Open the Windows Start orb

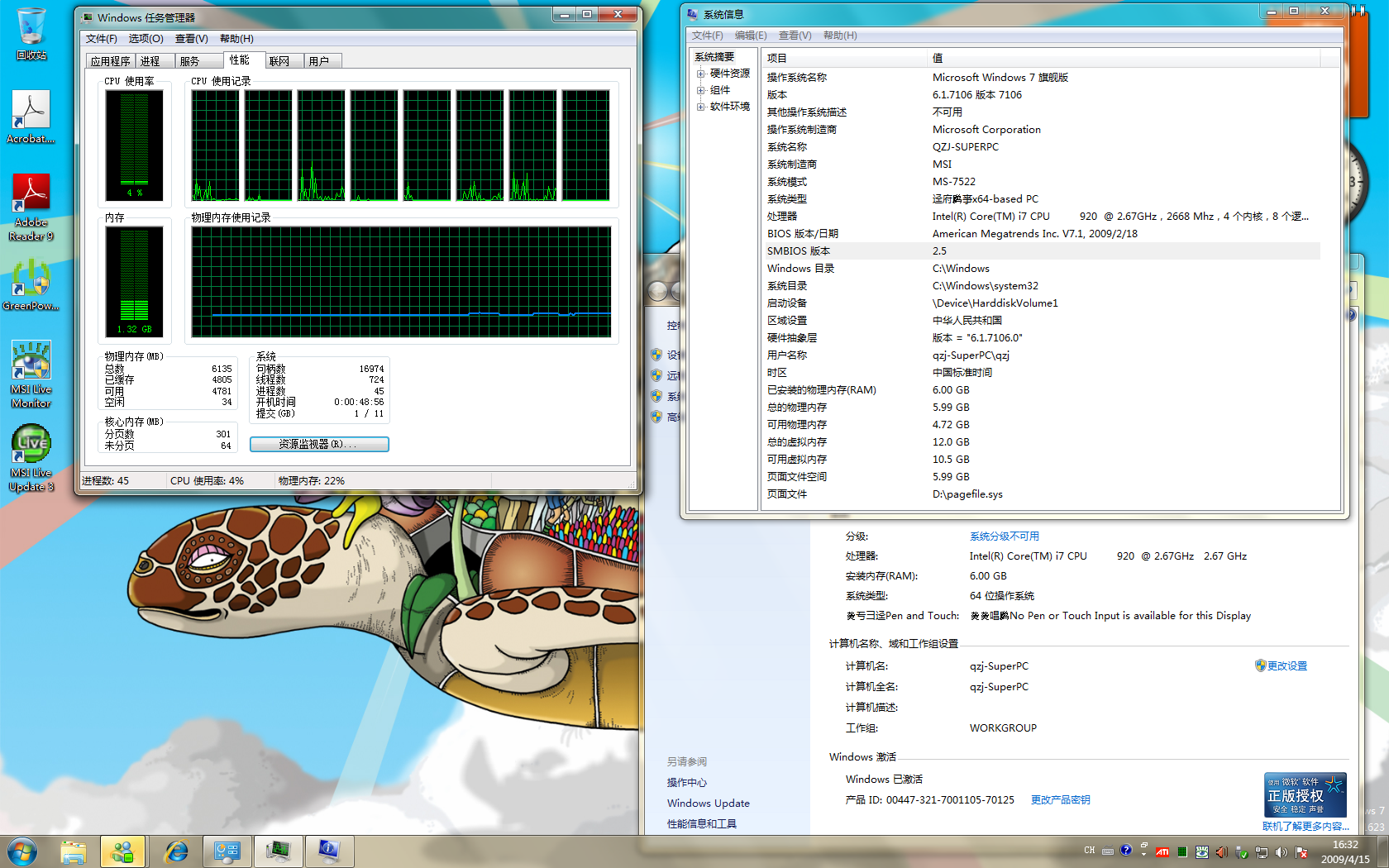click(x=22, y=851)
